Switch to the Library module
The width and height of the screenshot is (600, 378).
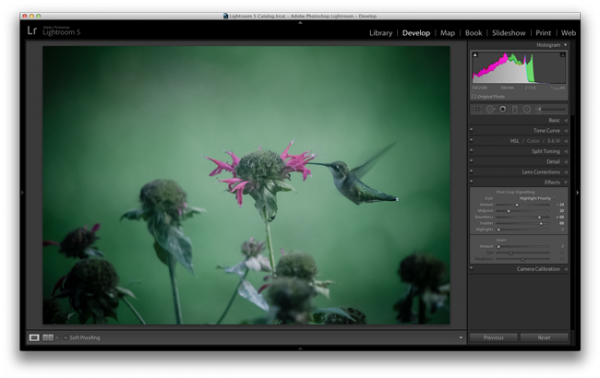pyautogui.click(x=381, y=33)
